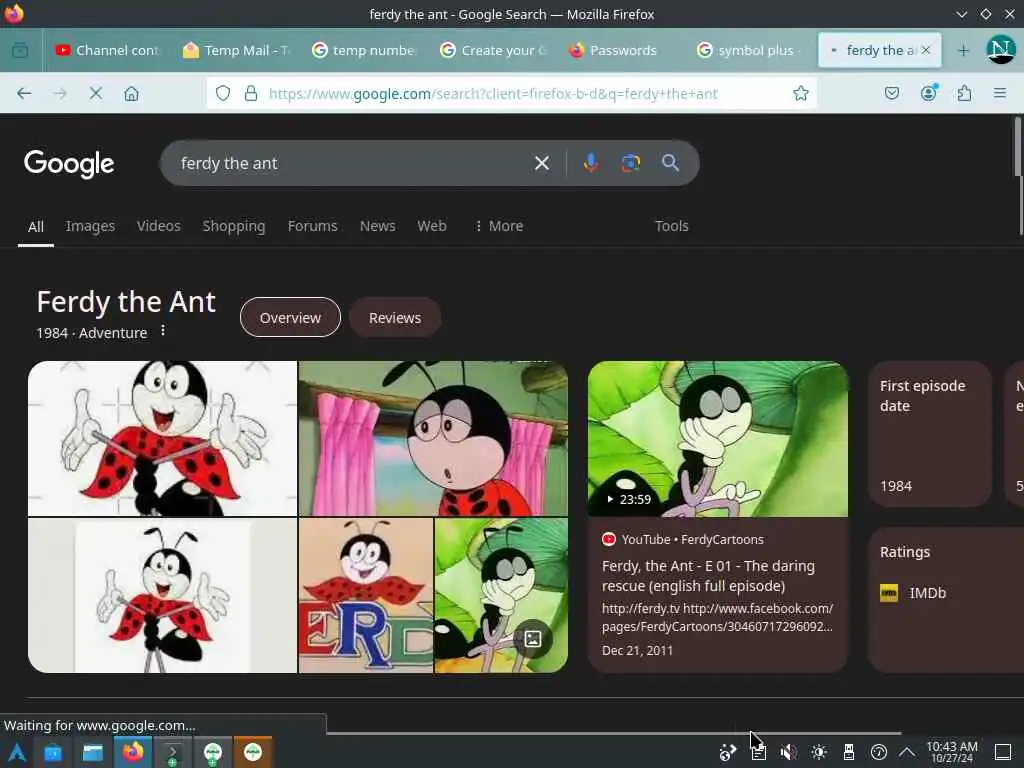1024x768 pixels.
Task: Go to Google homepage logo
Action: (x=69, y=163)
